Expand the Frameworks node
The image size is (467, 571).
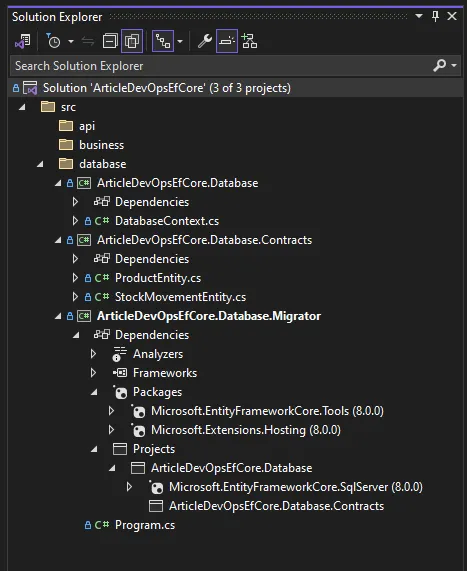pos(93,373)
